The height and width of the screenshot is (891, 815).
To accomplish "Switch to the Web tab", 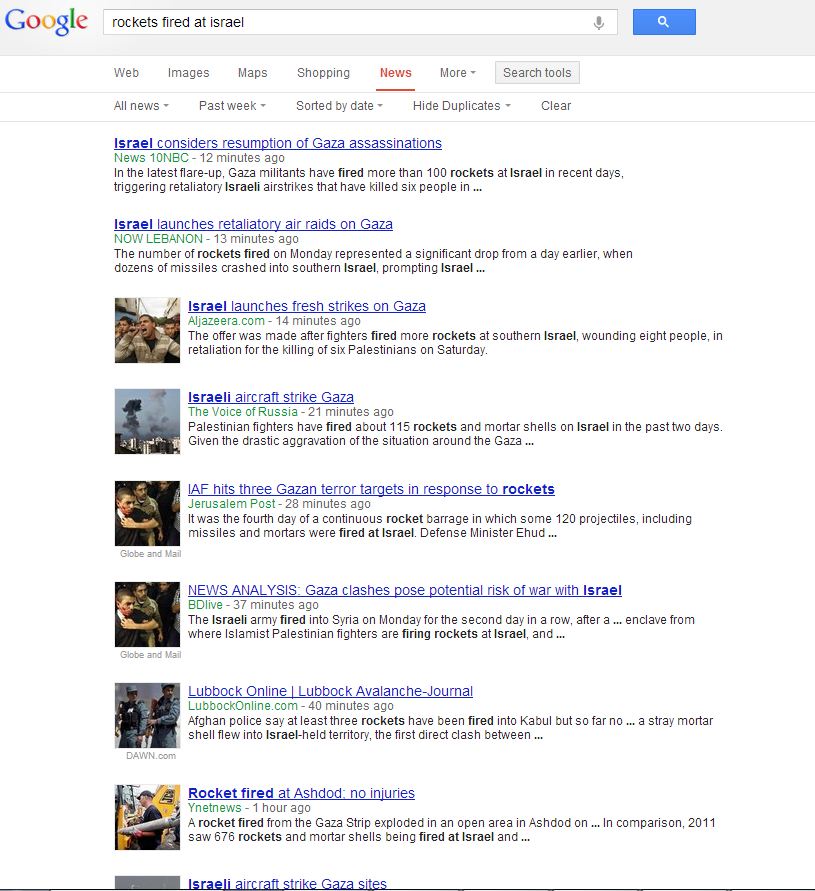I will (x=126, y=73).
